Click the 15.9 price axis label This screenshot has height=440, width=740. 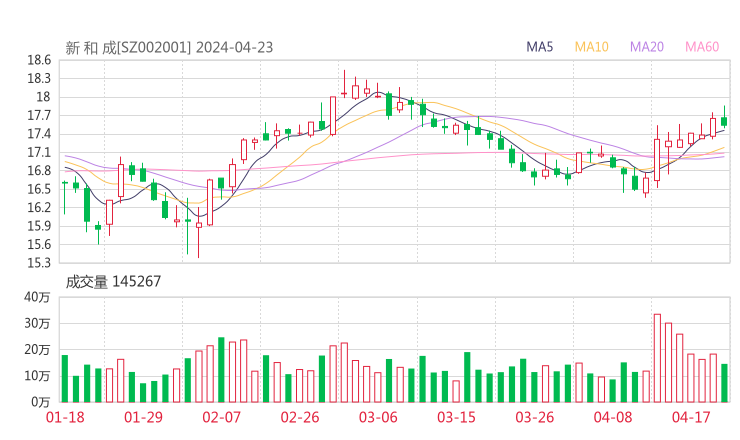pos(39,226)
